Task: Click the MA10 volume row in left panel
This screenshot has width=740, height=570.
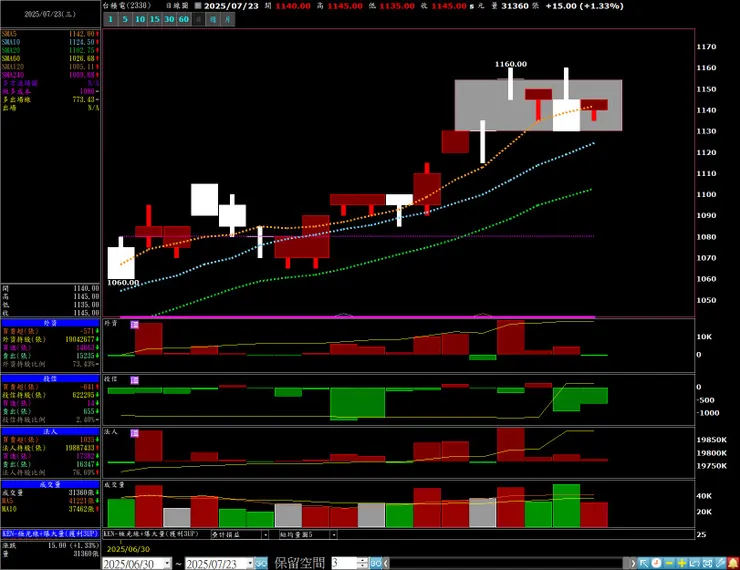Action: [50, 509]
